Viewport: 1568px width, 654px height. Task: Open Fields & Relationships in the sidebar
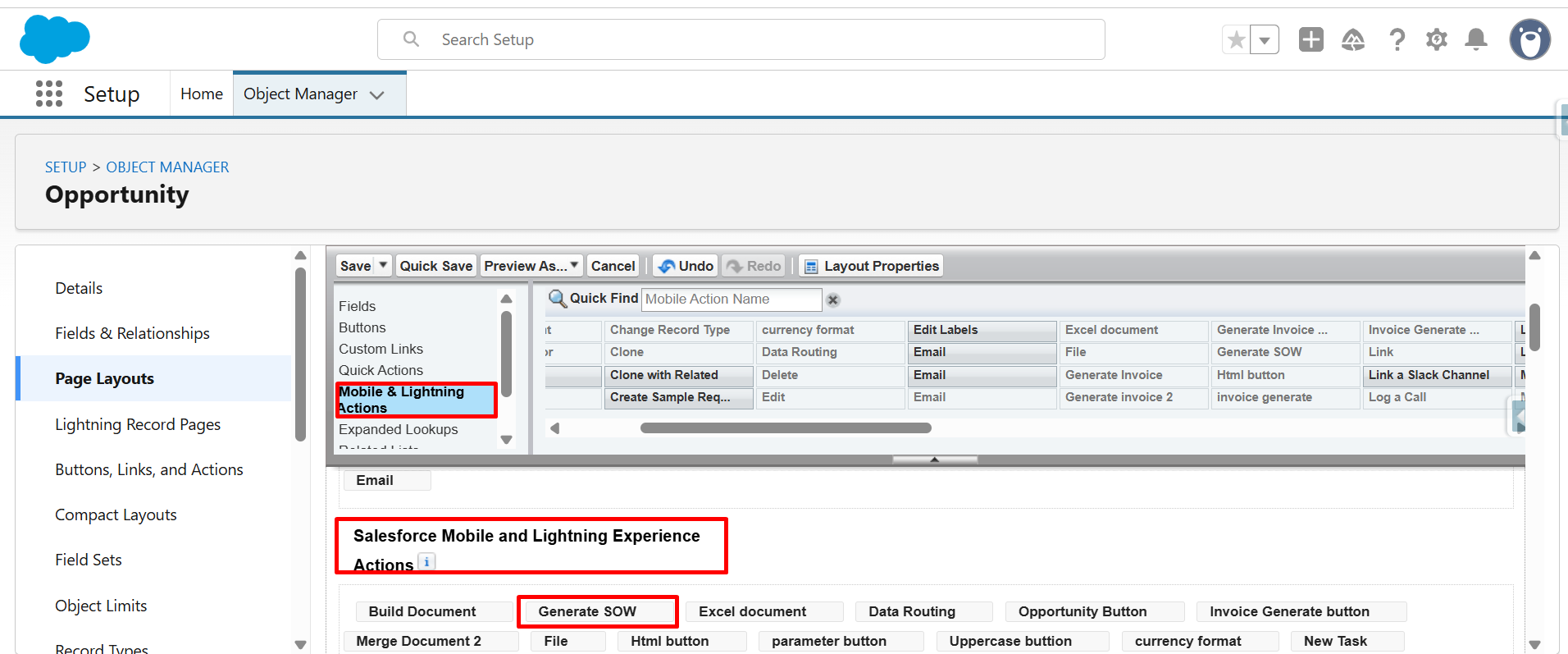[132, 333]
